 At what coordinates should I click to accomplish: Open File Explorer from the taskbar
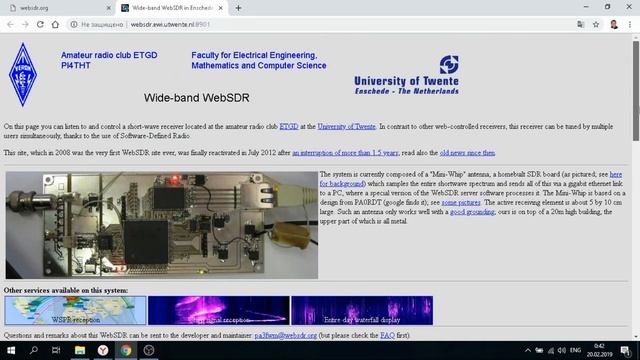pos(80,350)
